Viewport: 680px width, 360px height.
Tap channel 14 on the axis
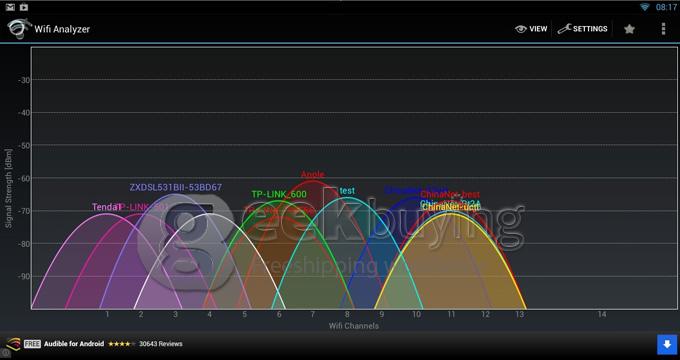tap(602, 314)
